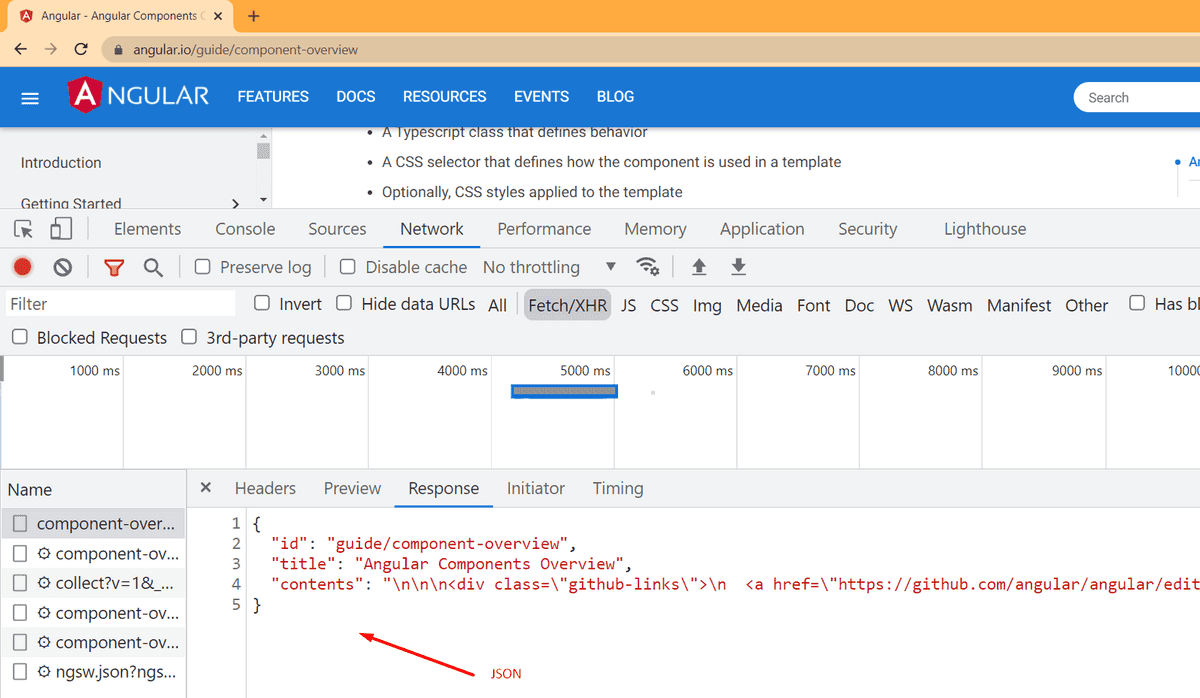Clear all network requests
The height and width of the screenshot is (698, 1200).
click(x=62, y=266)
